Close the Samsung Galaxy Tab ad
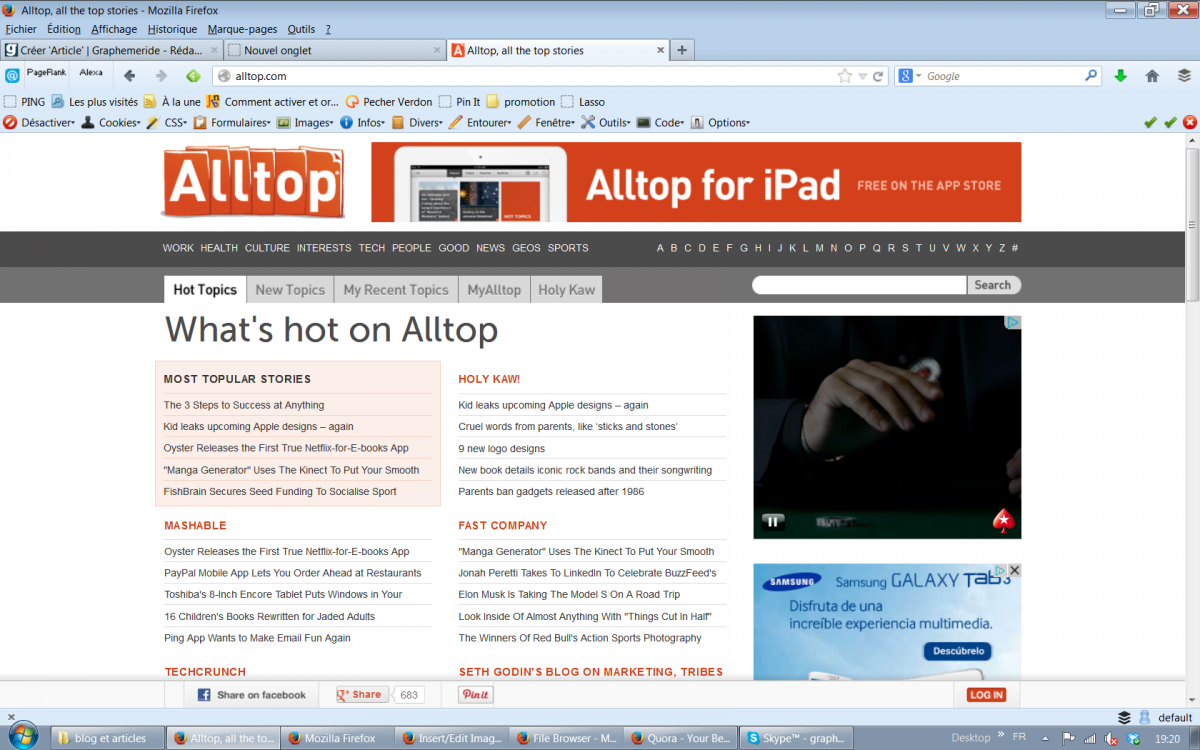1200x750 pixels. coord(1014,570)
